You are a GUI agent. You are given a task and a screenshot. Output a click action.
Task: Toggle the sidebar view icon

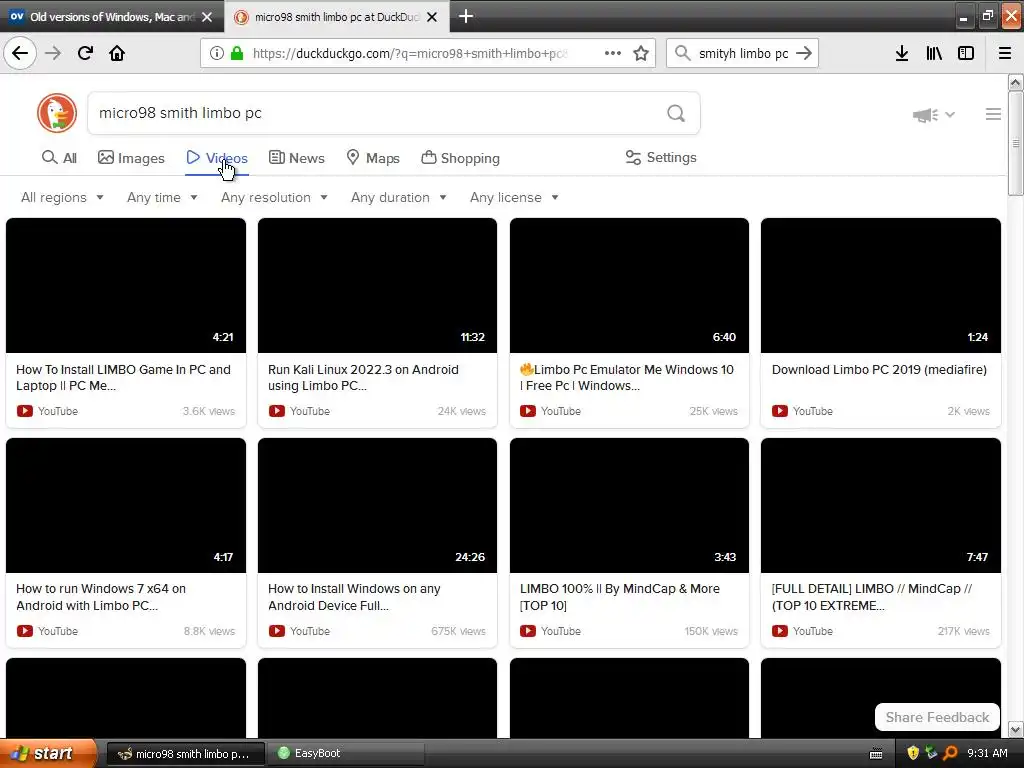(966, 53)
